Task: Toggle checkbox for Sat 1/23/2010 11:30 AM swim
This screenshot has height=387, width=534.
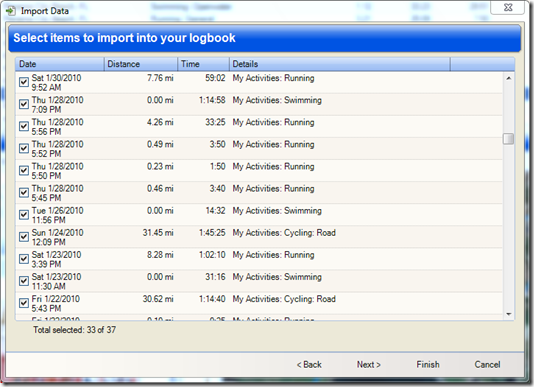Action: tap(24, 281)
